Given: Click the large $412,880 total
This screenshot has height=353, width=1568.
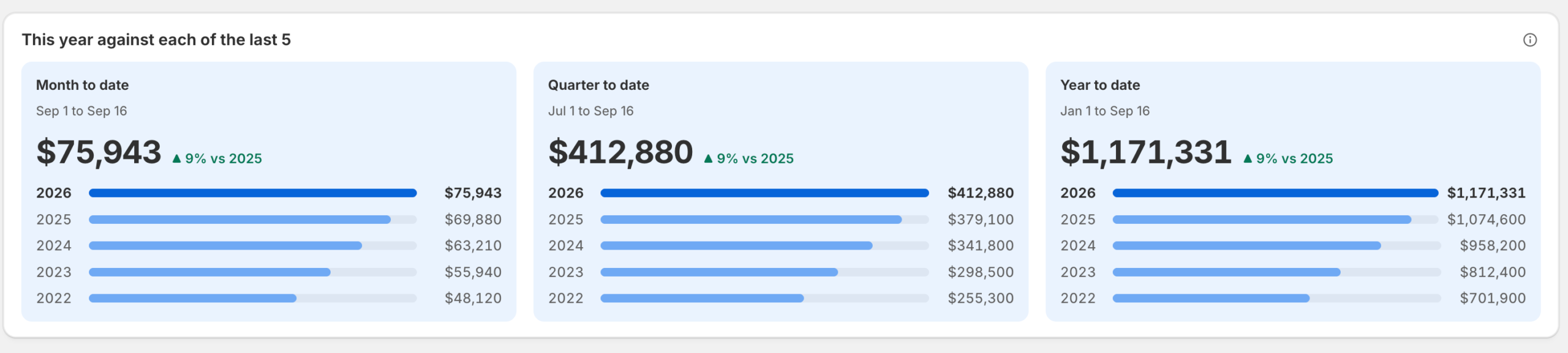Looking at the screenshot, I should [620, 152].
